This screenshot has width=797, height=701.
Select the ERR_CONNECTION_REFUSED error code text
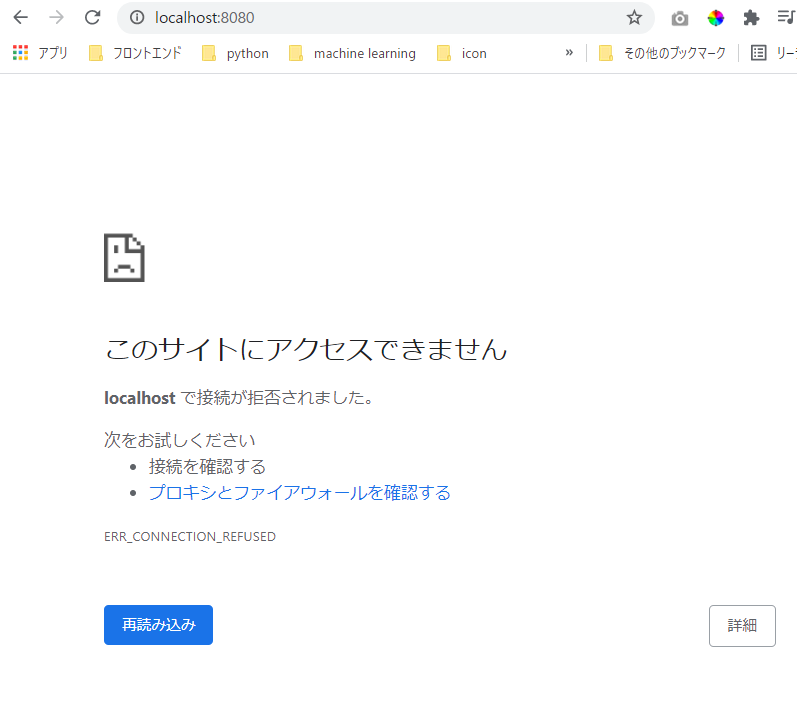point(190,536)
